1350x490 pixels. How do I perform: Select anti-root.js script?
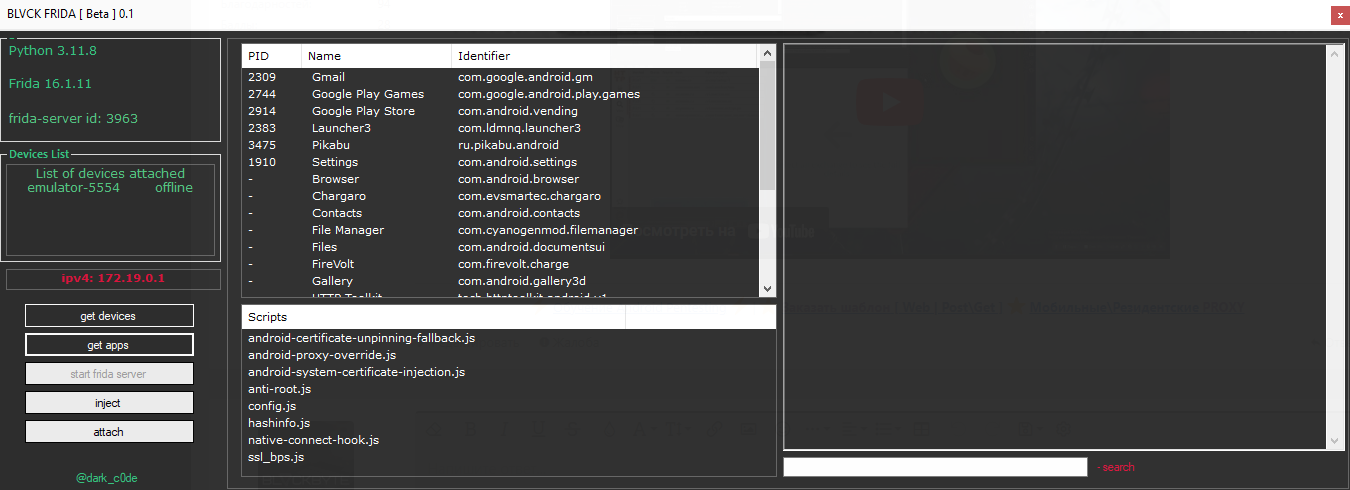[x=279, y=389]
